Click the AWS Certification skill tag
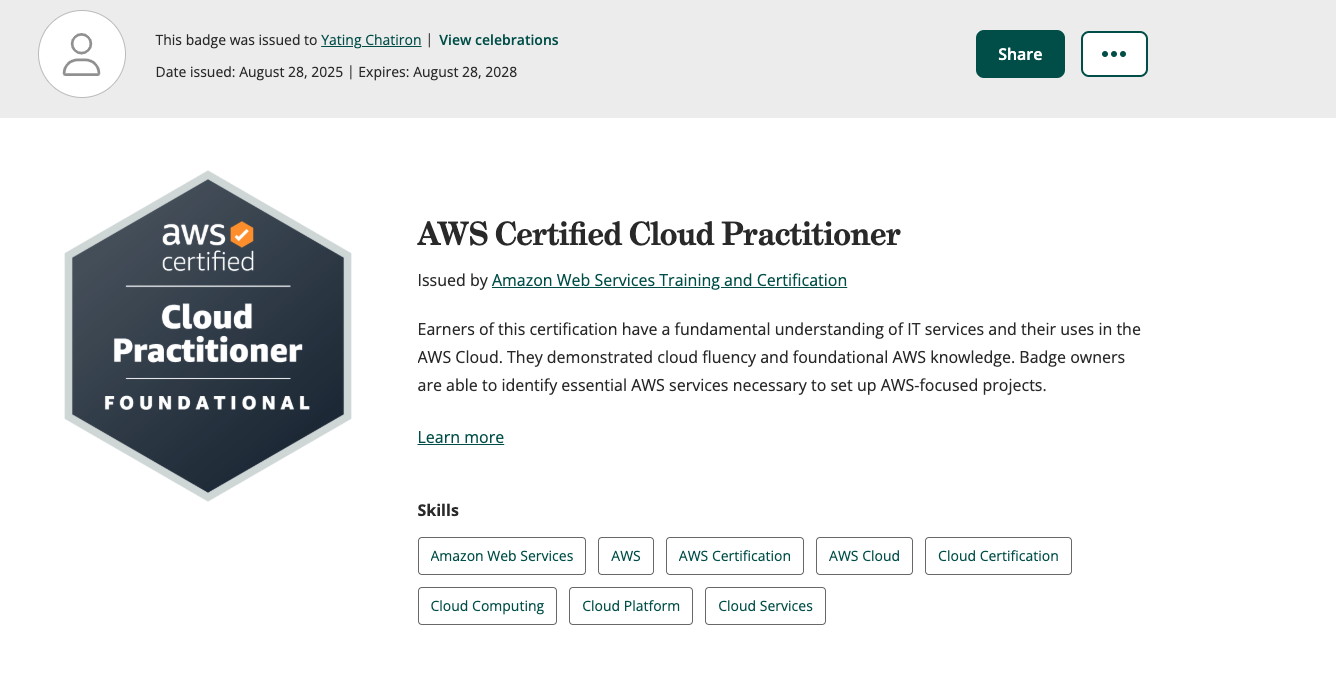 [x=734, y=556]
